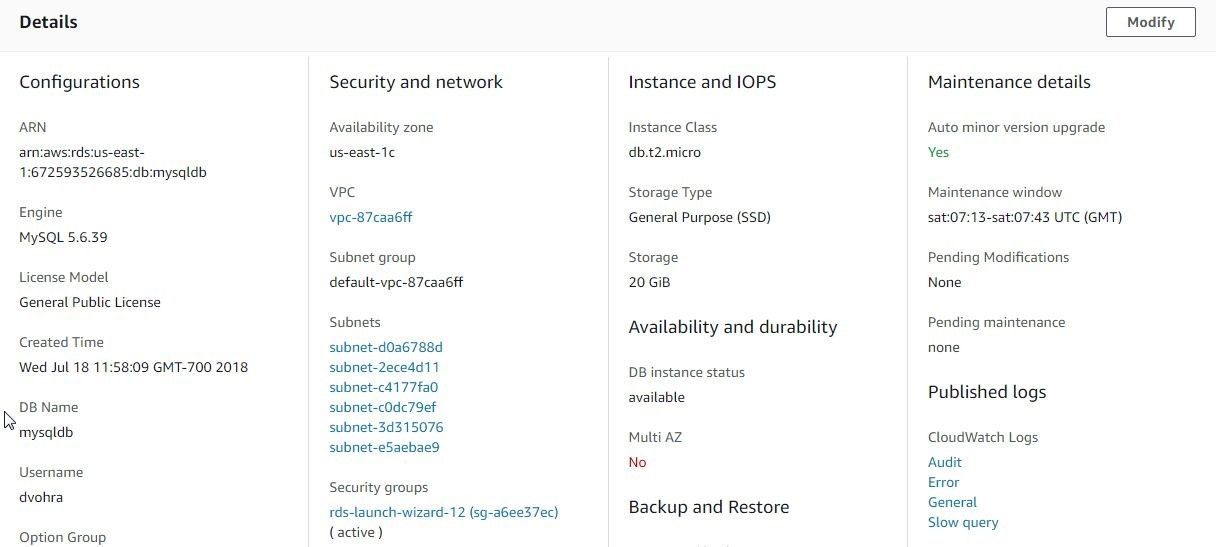
Task: Click the Modify button
Action: tap(1150, 22)
